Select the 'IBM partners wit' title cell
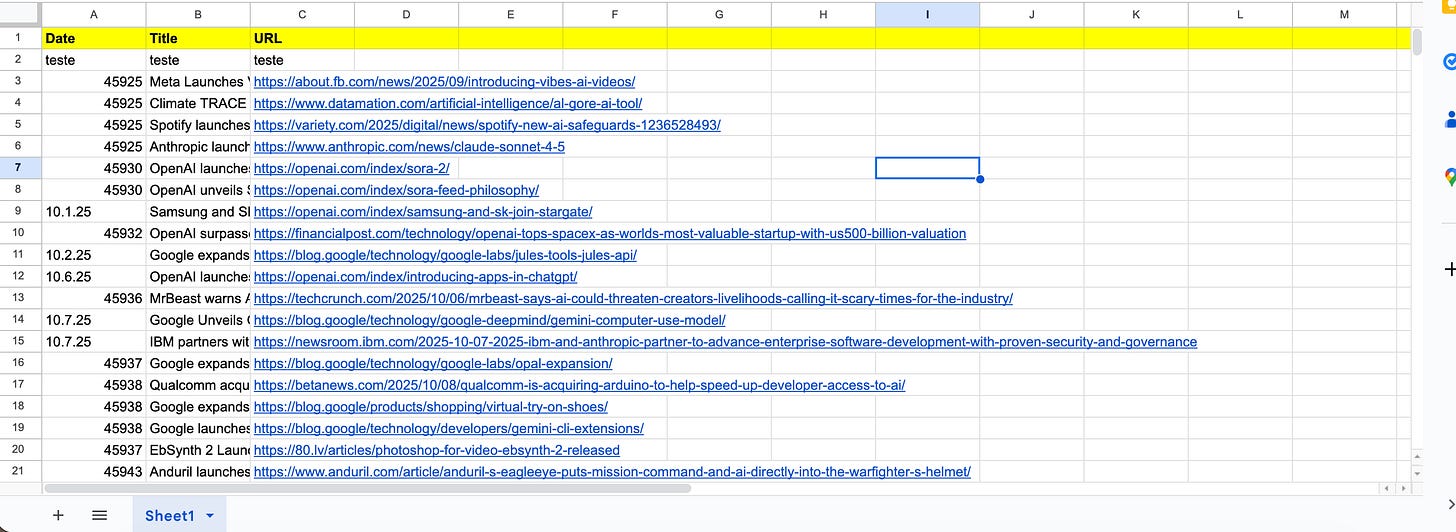Screen dimensions: 1456x532 [198, 342]
